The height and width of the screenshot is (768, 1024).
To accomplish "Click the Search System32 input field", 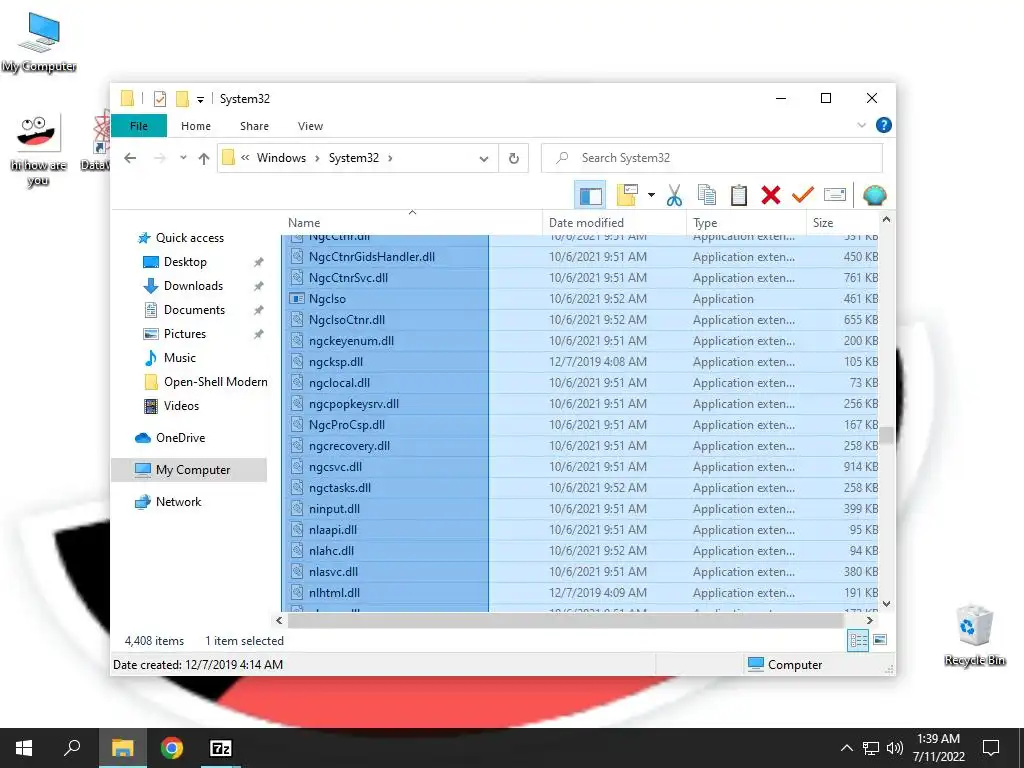I will [x=712, y=158].
